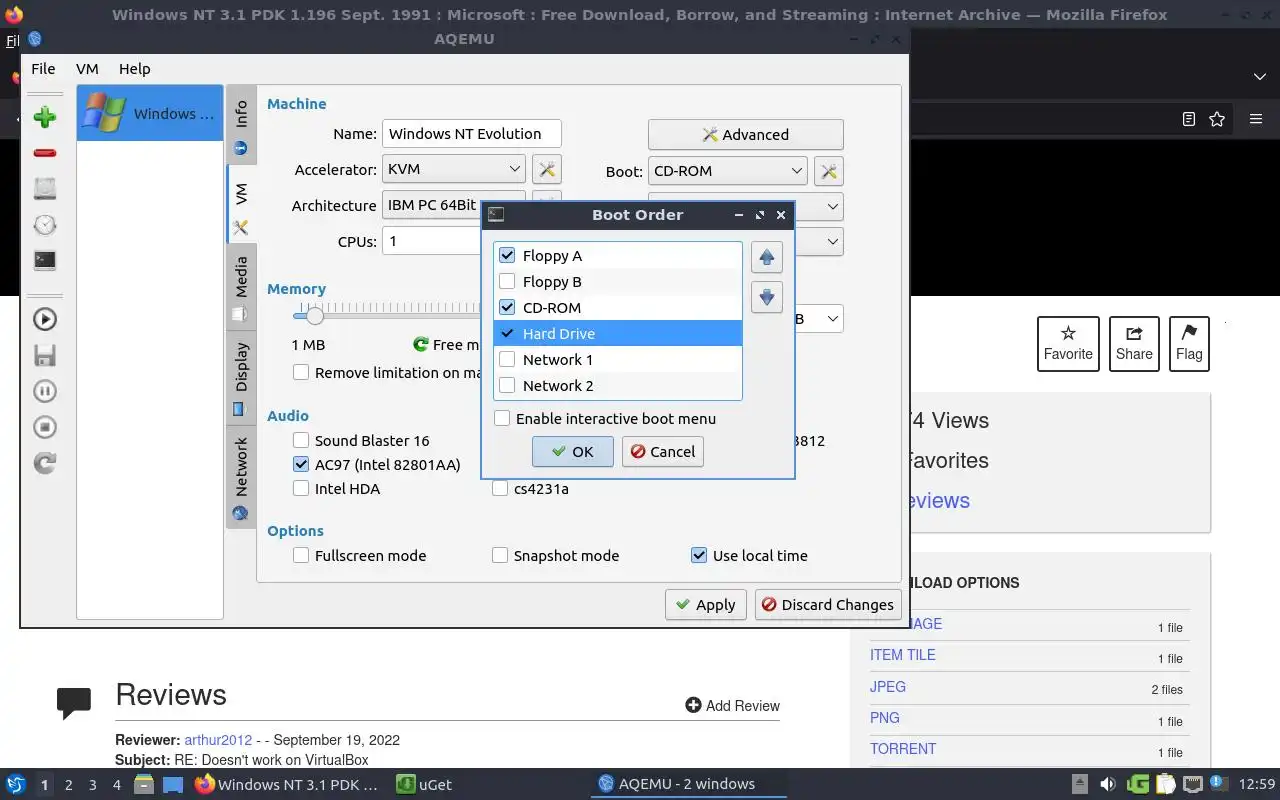1280x800 pixels.
Task: Switch to the Media side tab
Action: [241, 288]
